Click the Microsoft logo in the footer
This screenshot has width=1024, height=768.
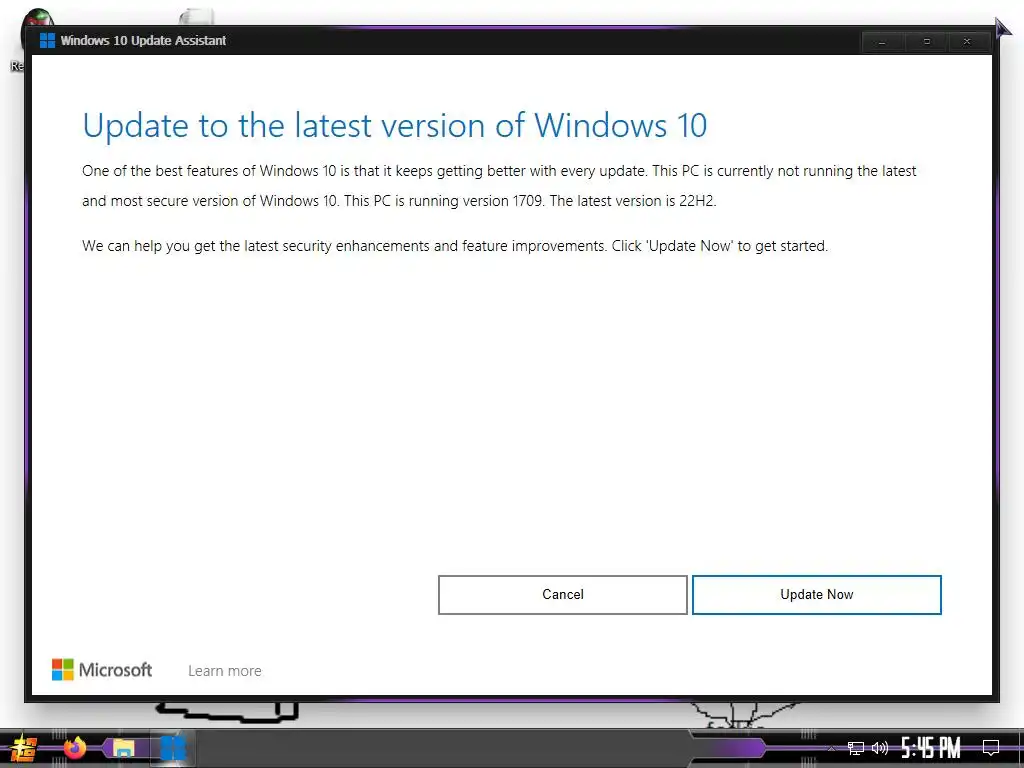[102, 669]
